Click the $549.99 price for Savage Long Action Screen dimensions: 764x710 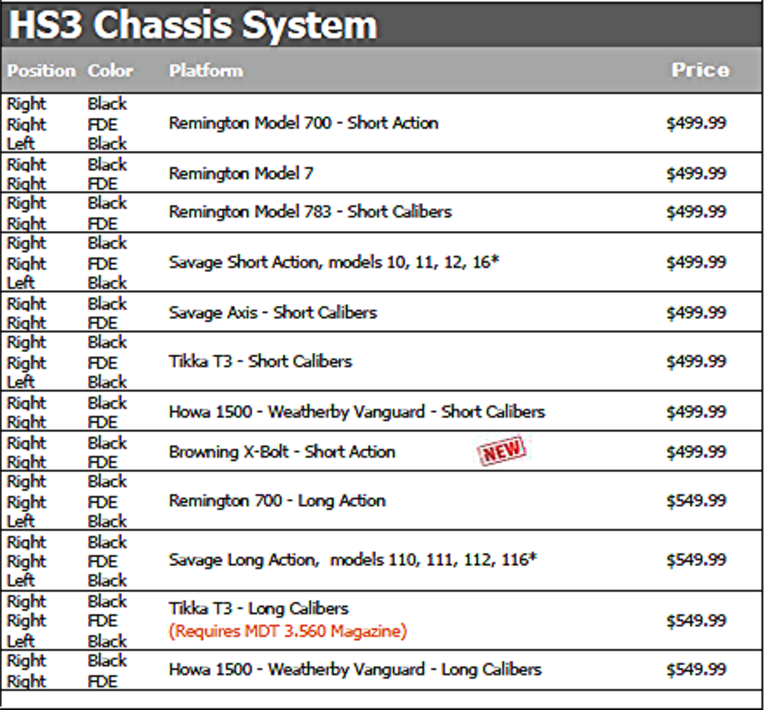[696, 559]
